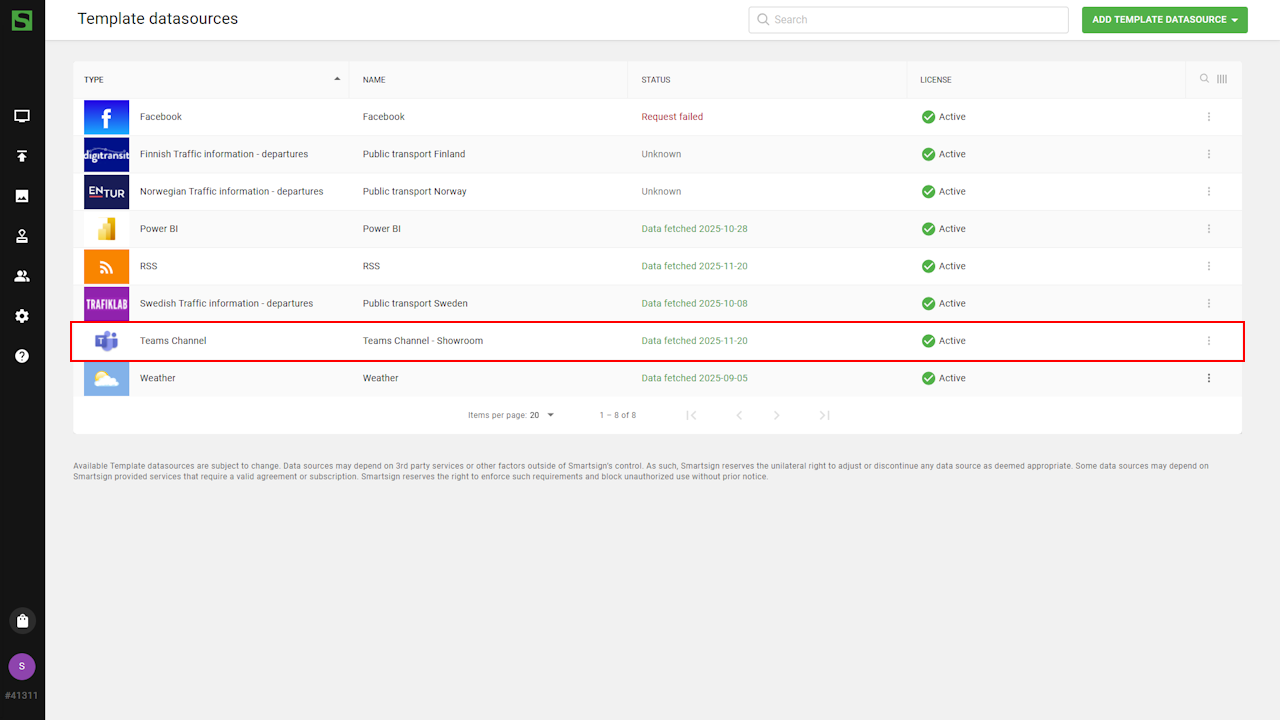The image size is (1280, 720).
Task: Sort by the Status column header
Action: point(656,80)
